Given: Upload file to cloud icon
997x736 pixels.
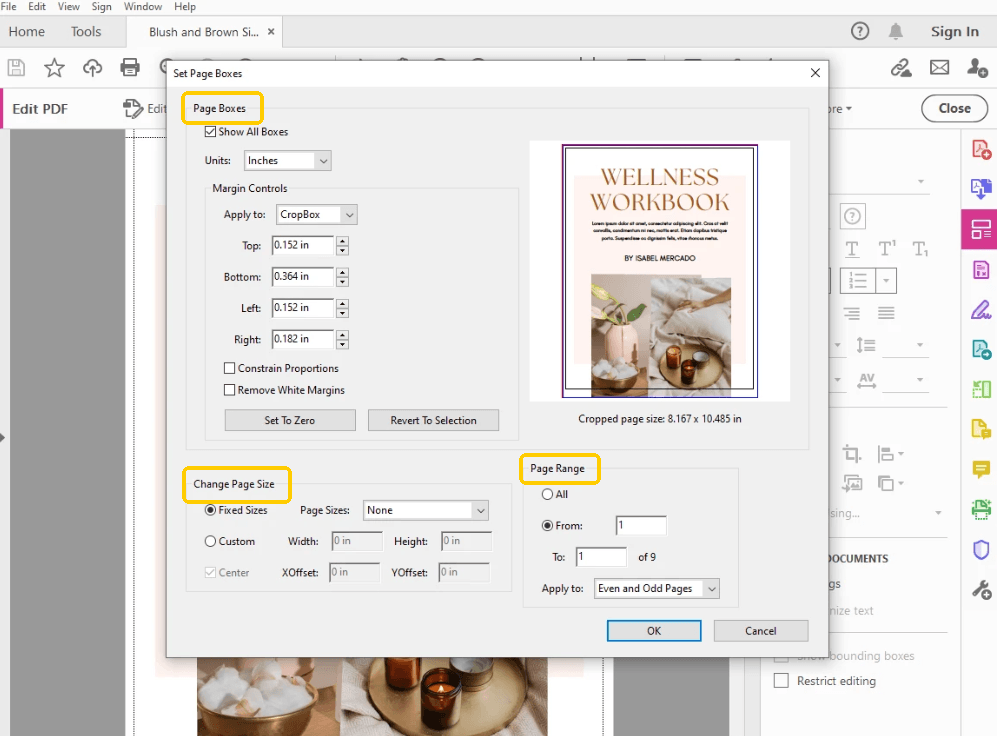Looking at the screenshot, I should click(x=92, y=67).
